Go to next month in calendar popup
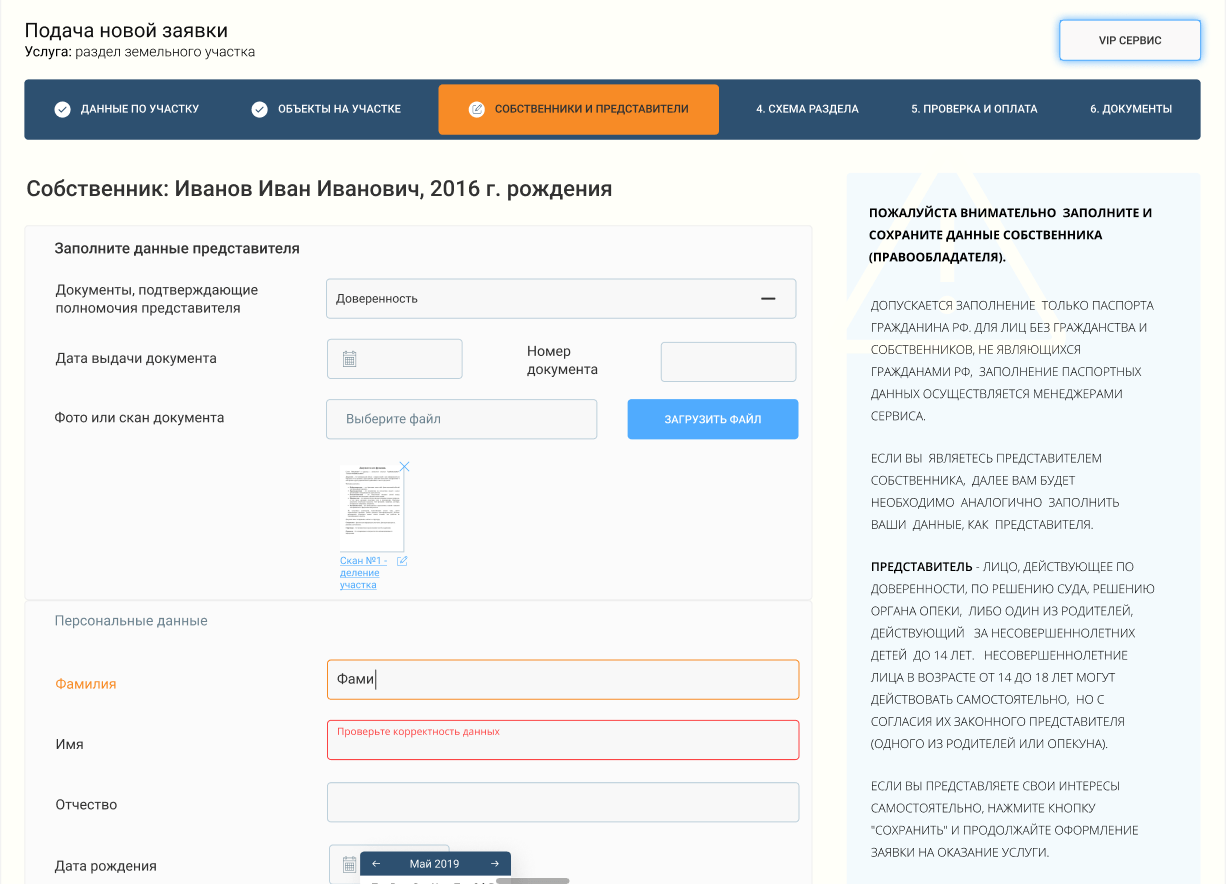 pyautogui.click(x=495, y=863)
